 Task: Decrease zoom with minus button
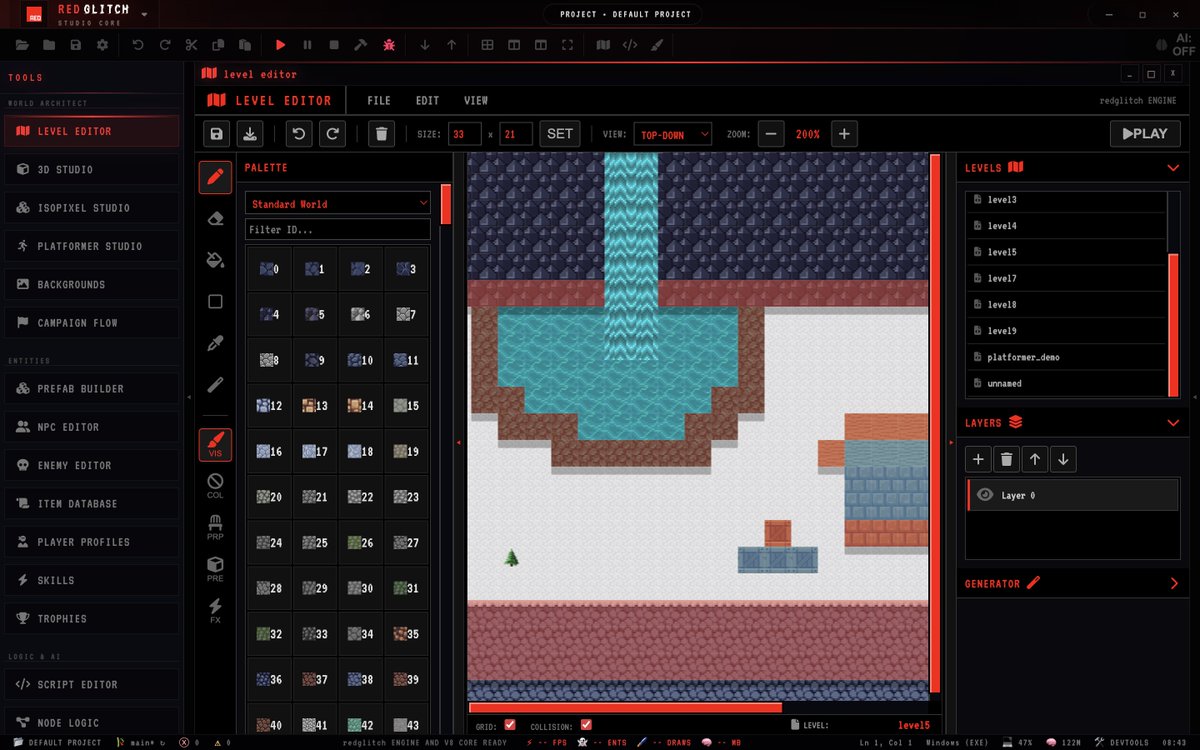tap(771, 134)
